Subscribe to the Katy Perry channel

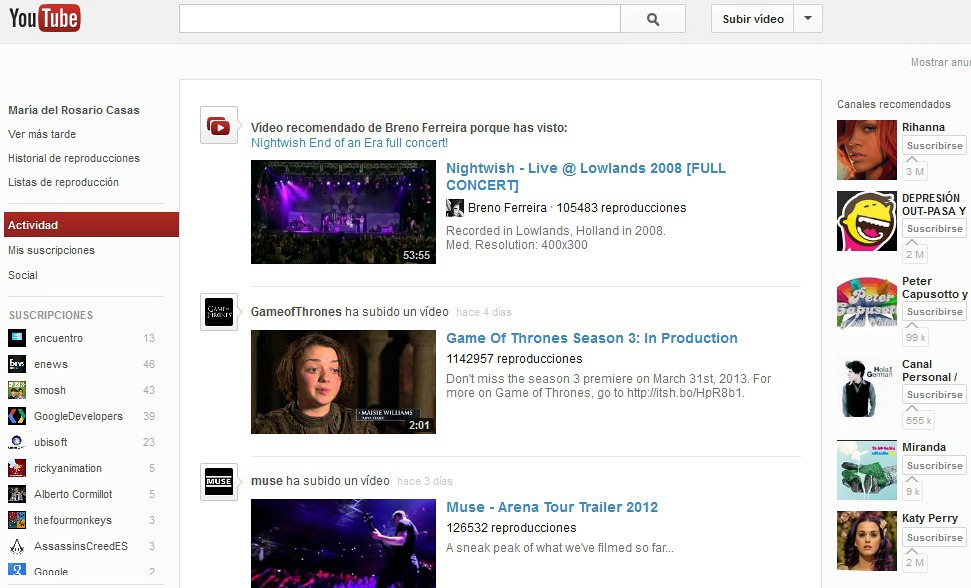[x=934, y=538]
